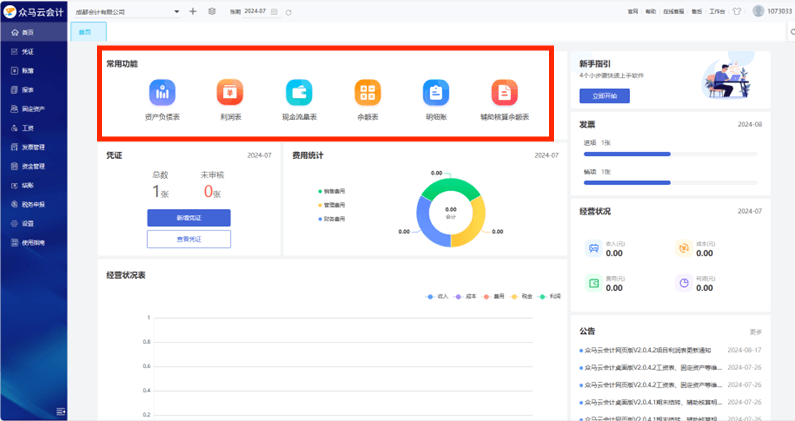Open the 利润表 profit statement icon
This screenshot has width=795, height=421.
point(231,94)
